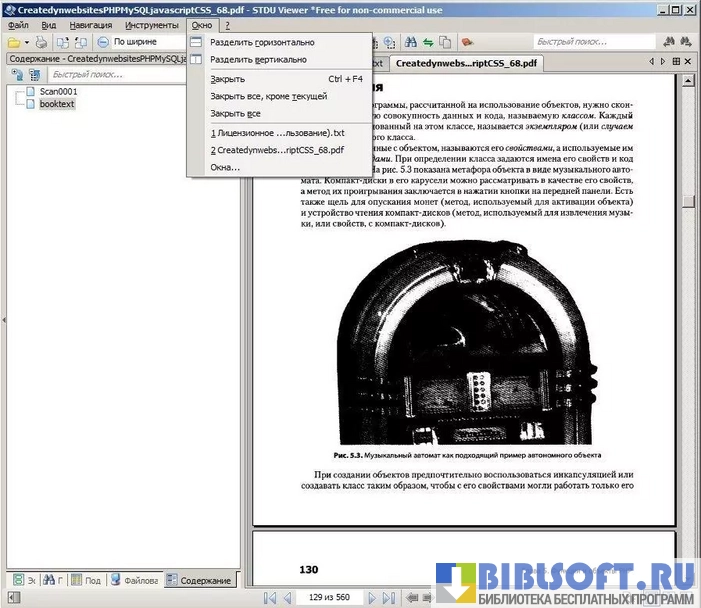Click the page number field

328,597
